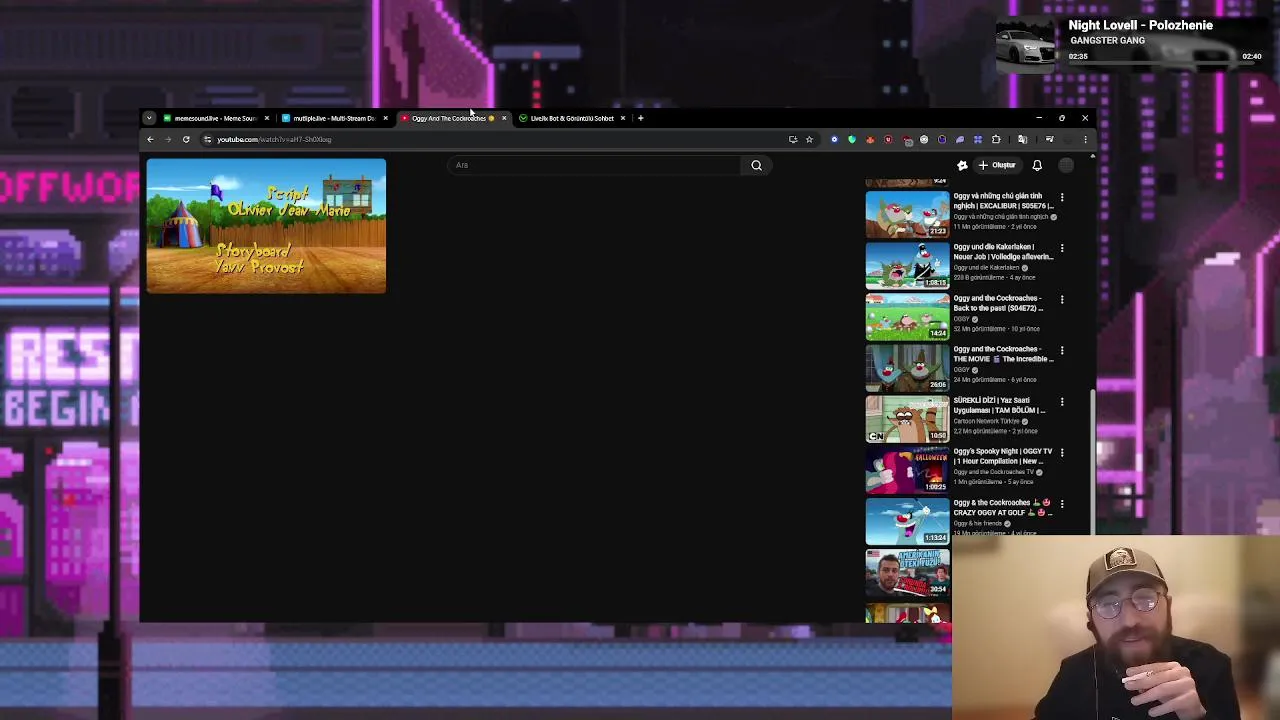Switch to the LiveIx Bot tab
1280x720 pixels.
coord(571,118)
